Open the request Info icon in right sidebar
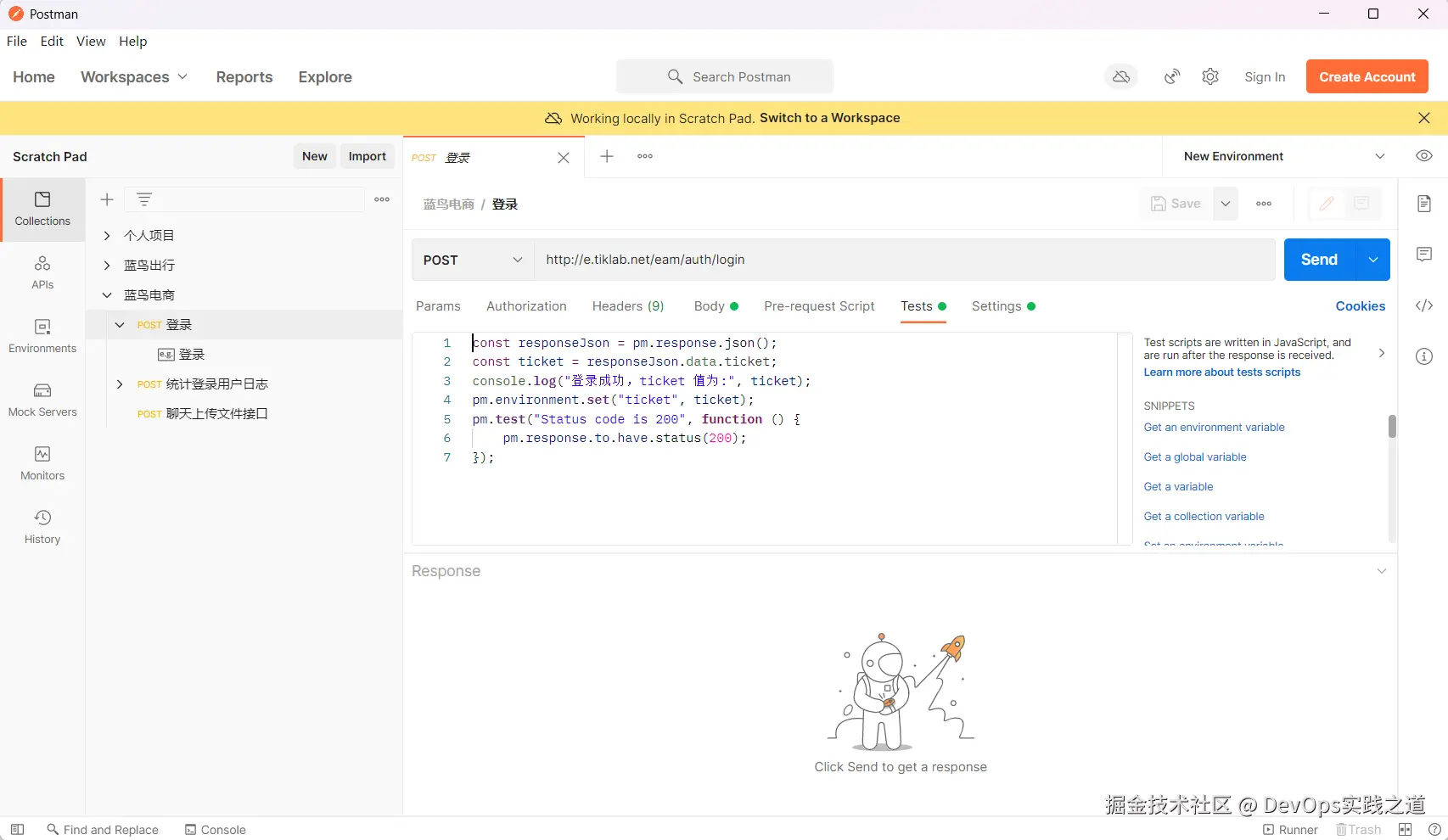The width and height of the screenshot is (1448, 840). pyautogui.click(x=1424, y=356)
